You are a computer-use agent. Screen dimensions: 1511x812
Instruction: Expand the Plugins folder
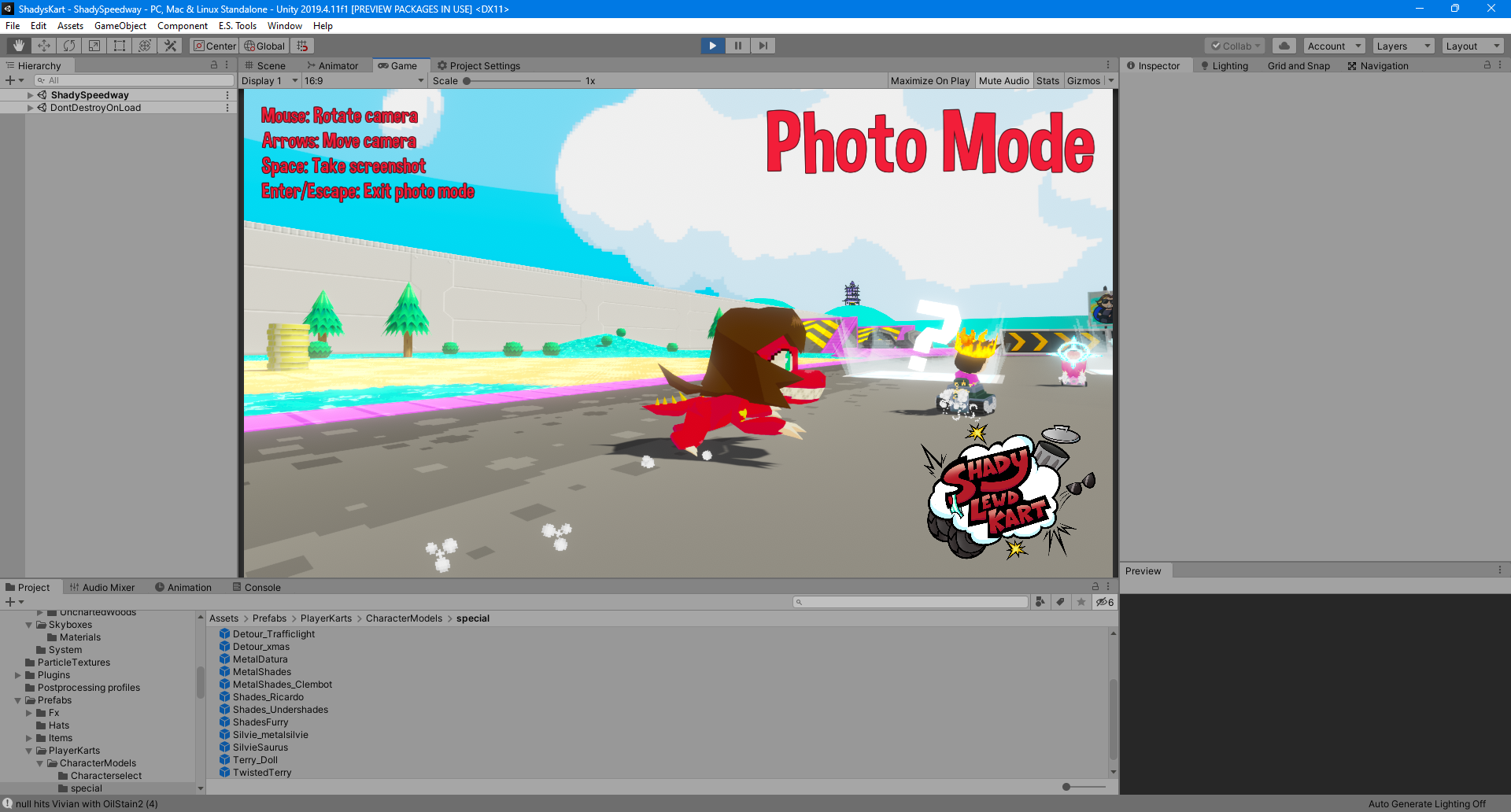pos(17,675)
